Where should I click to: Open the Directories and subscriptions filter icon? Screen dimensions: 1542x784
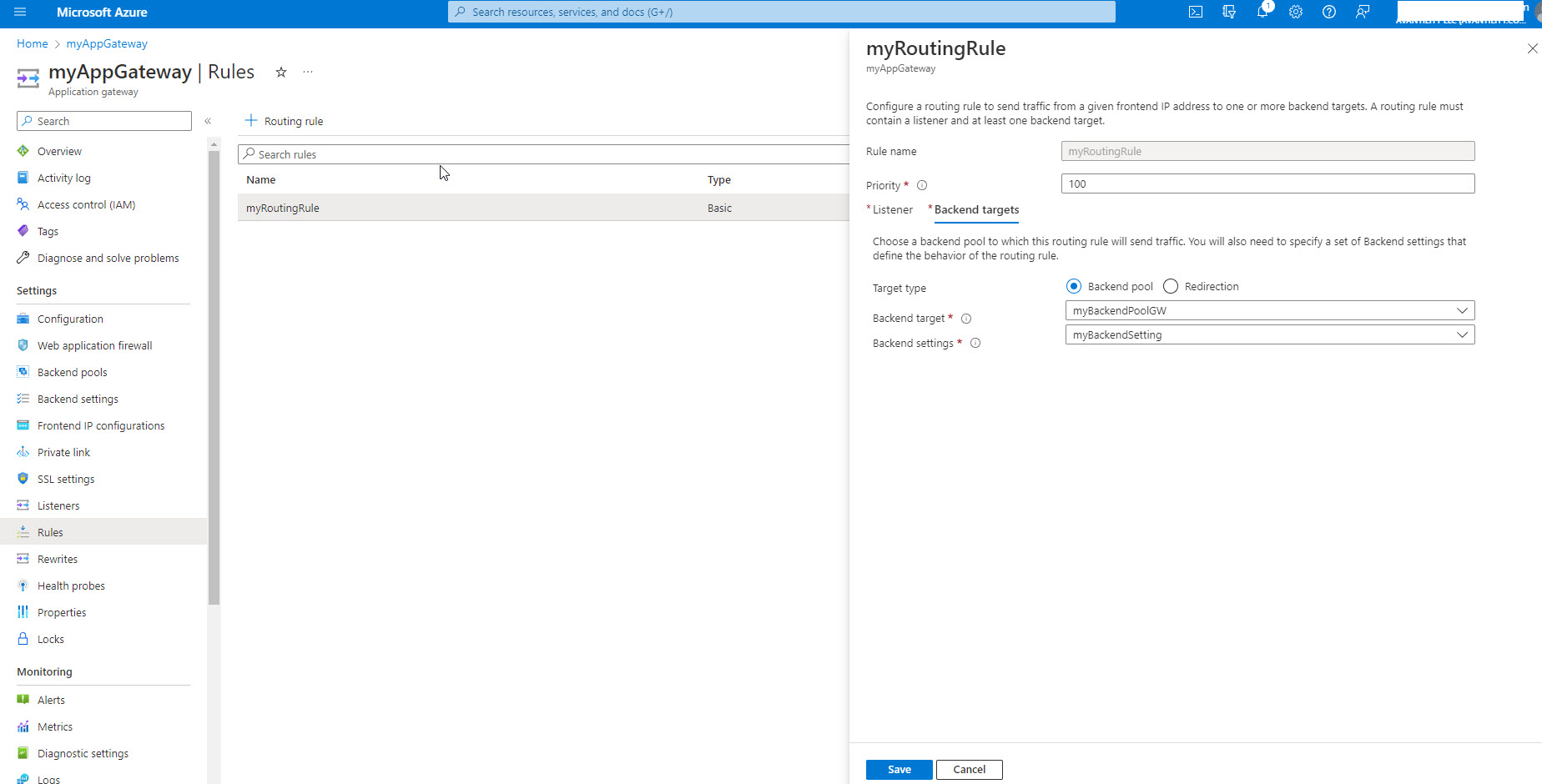click(1229, 12)
